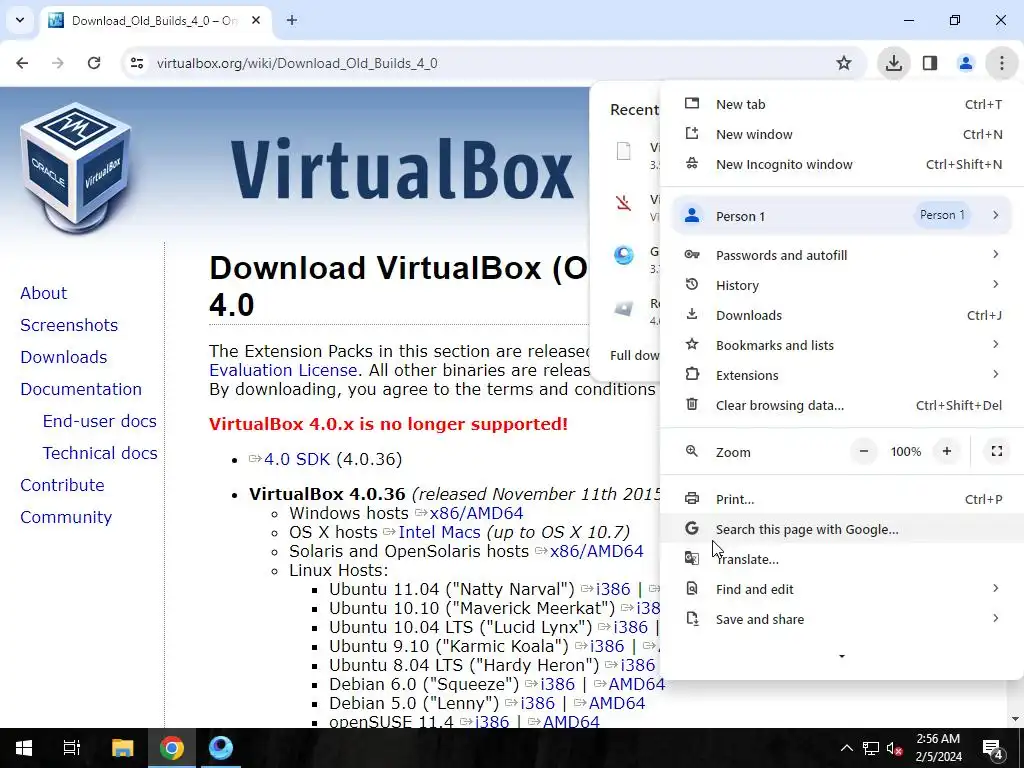
Task: Open Contribute sidebar link
Action: tap(62, 485)
